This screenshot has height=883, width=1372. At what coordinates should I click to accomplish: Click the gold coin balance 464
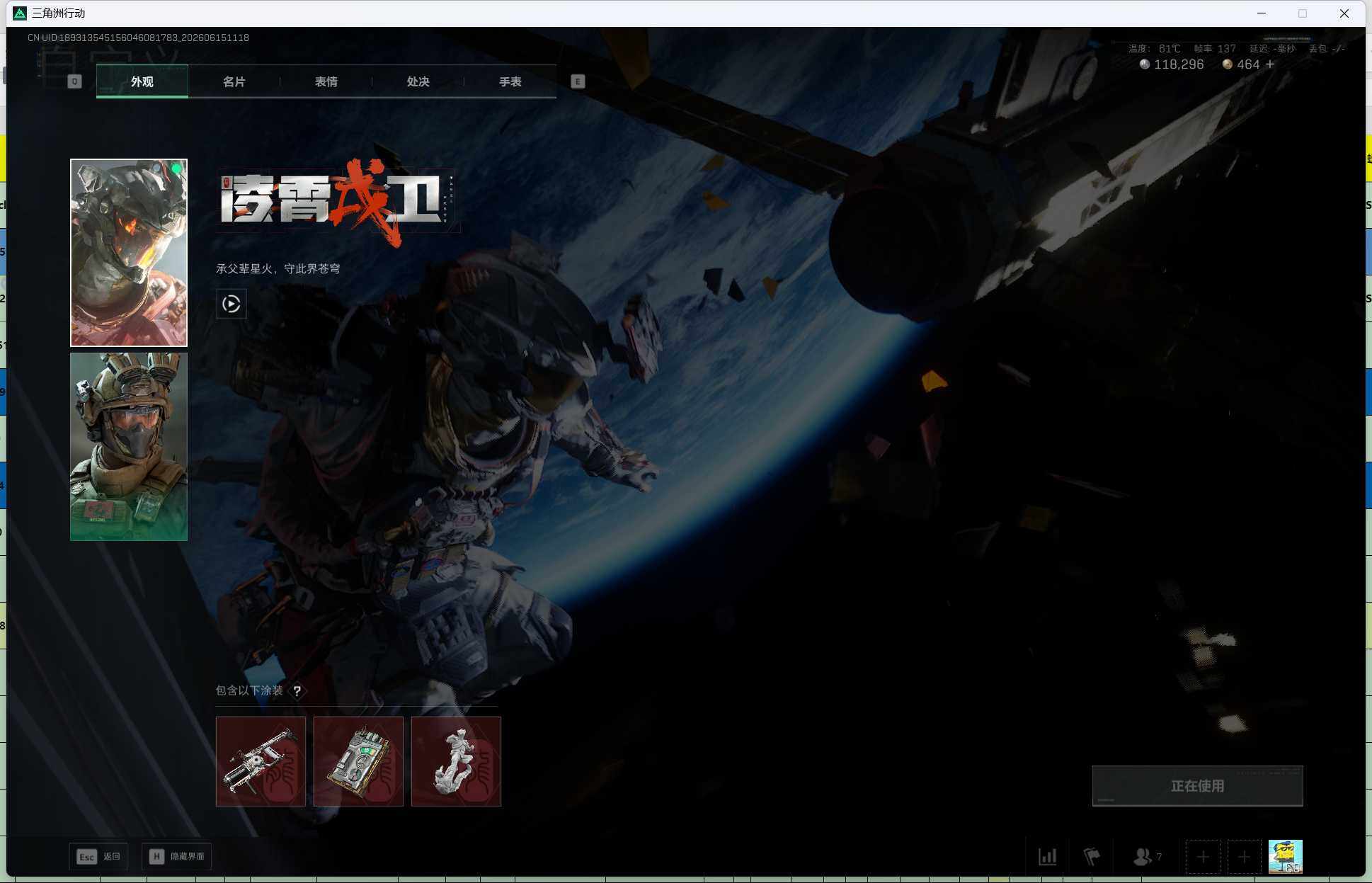pos(1241,64)
